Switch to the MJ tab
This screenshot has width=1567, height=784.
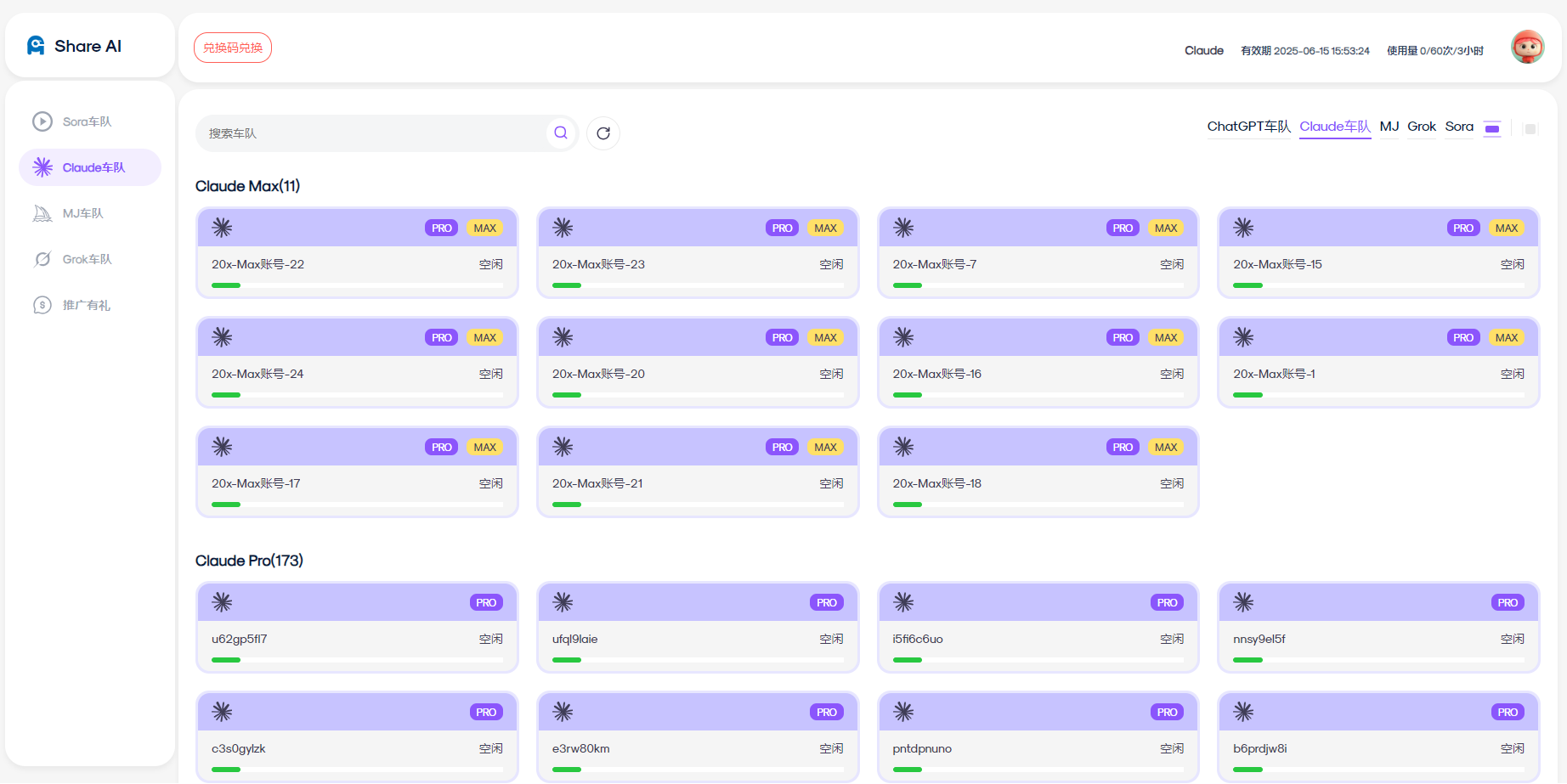[x=1389, y=127]
